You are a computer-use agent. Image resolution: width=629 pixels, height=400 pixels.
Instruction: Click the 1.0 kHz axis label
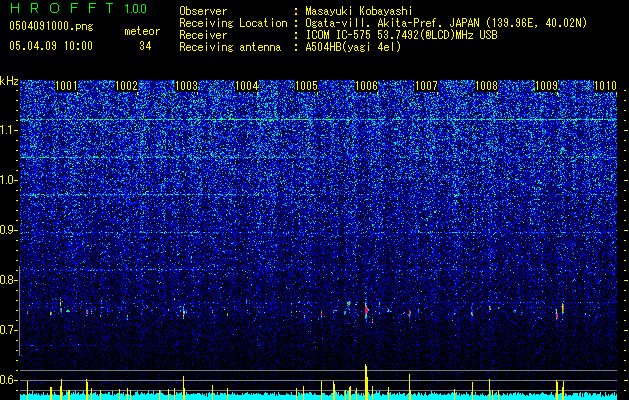[8, 180]
